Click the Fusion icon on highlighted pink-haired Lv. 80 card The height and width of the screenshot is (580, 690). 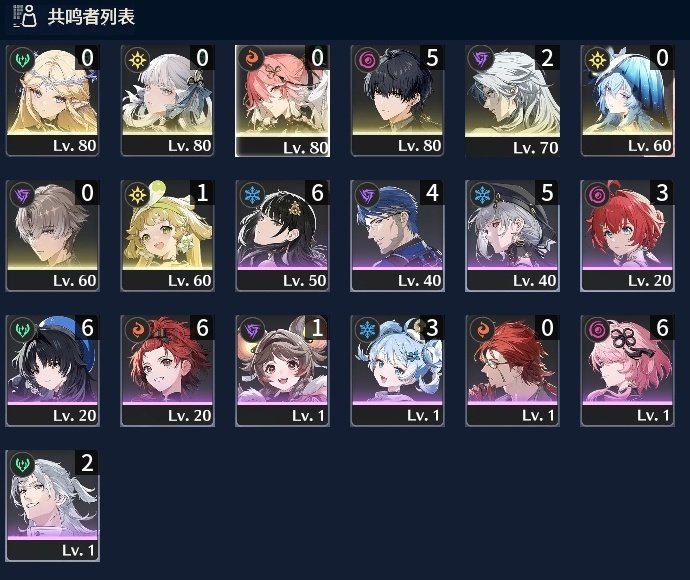coord(251,58)
